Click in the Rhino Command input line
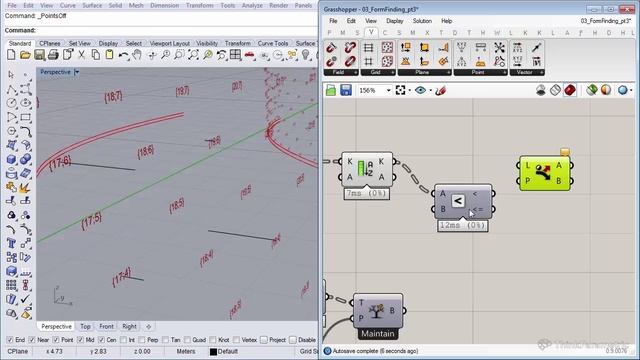This screenshot has width=640, height=360. coord(176,30)
